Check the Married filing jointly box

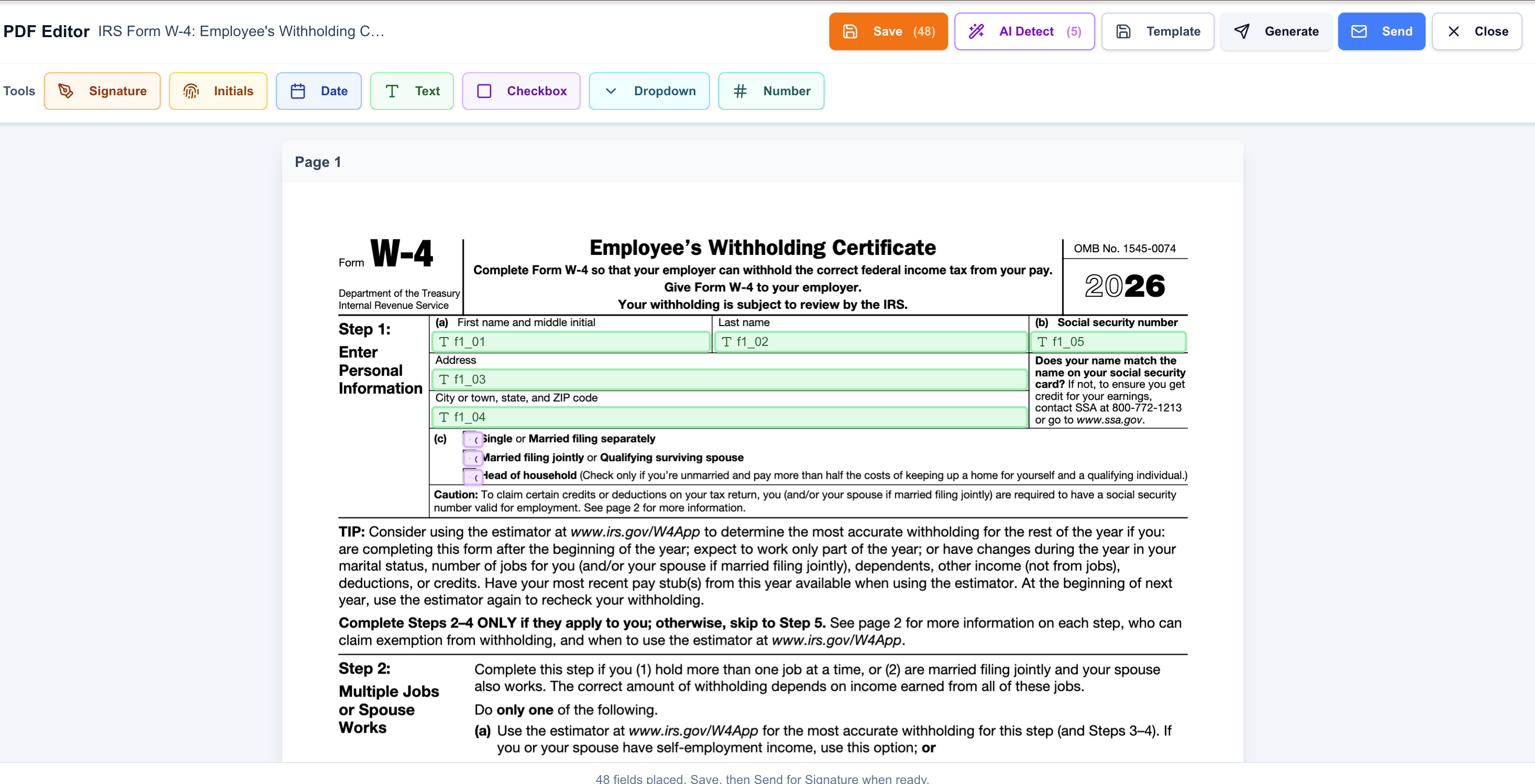[473, 458]
